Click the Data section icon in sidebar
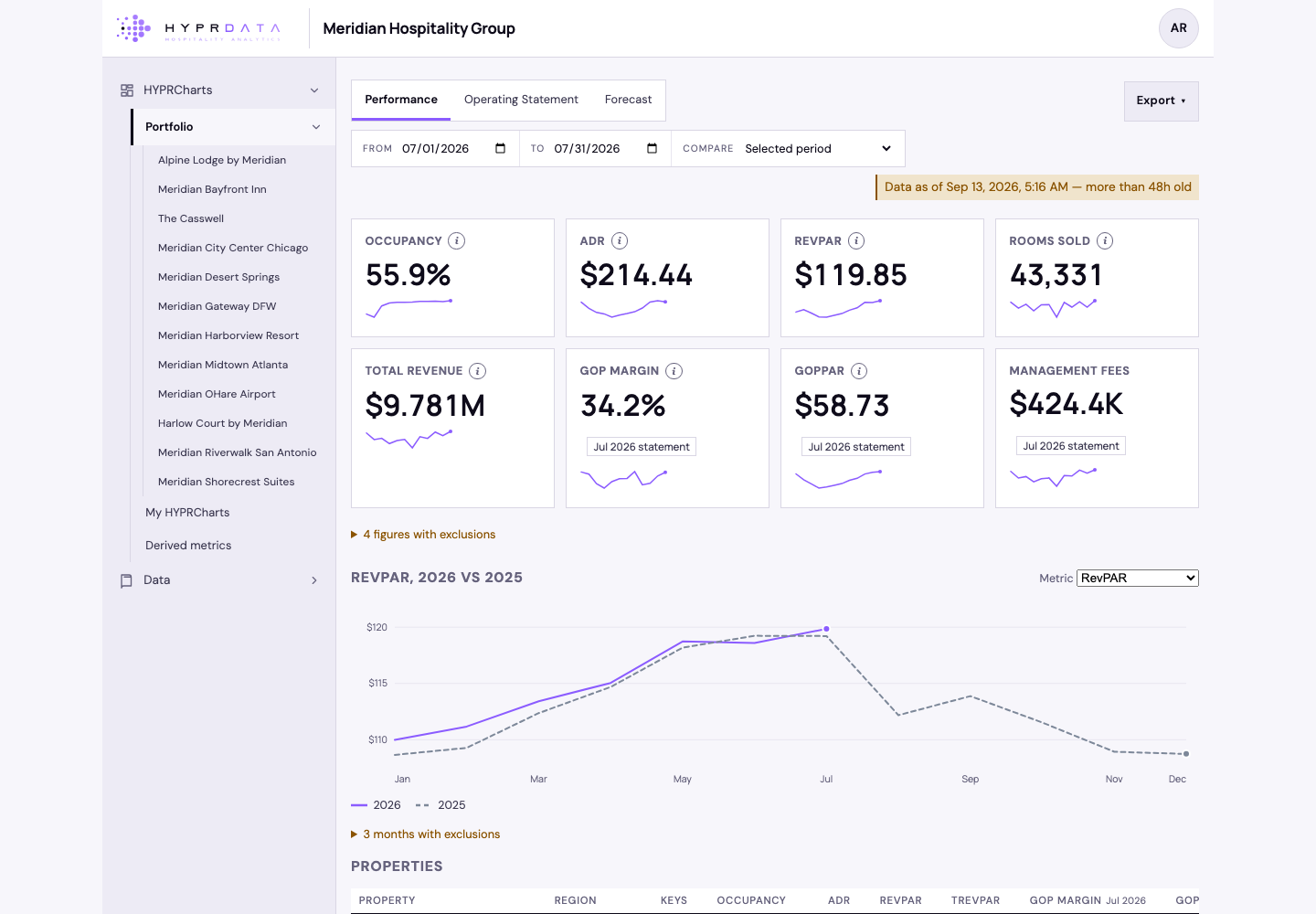The height and width of the screenshot is (914, 1316). point(127,580)
